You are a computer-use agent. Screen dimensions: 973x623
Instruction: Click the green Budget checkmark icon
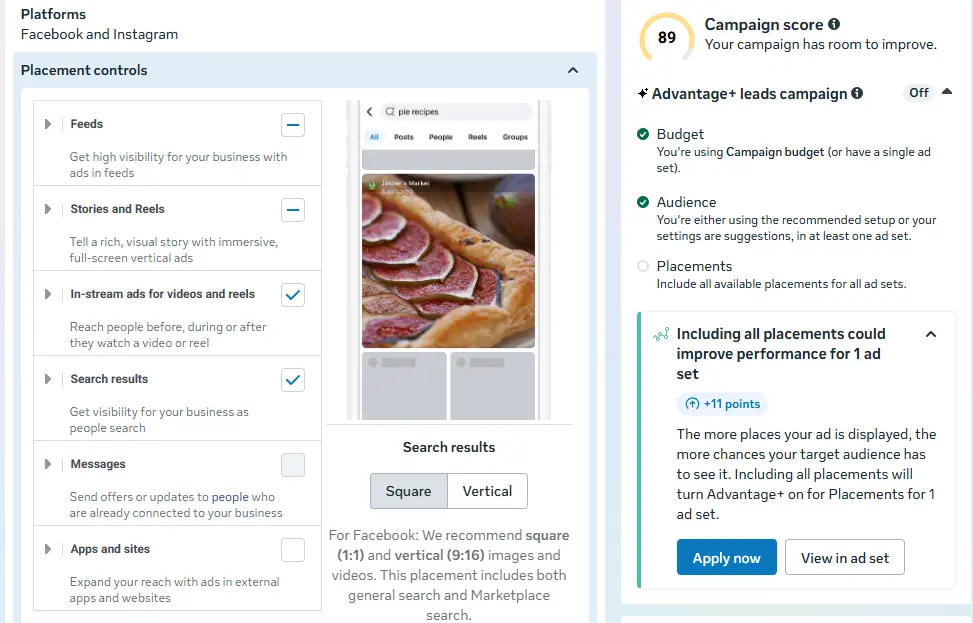(643, 134)
